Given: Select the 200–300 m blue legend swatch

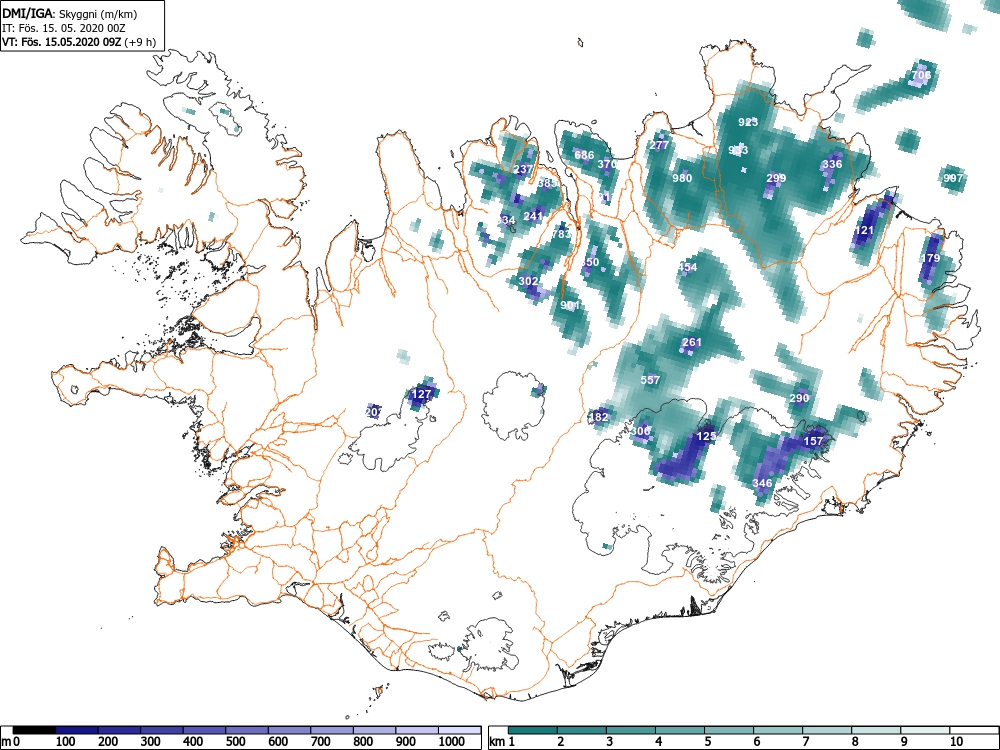Looking at the screenshot, I should pyautogui.click(x=119, y=730).
